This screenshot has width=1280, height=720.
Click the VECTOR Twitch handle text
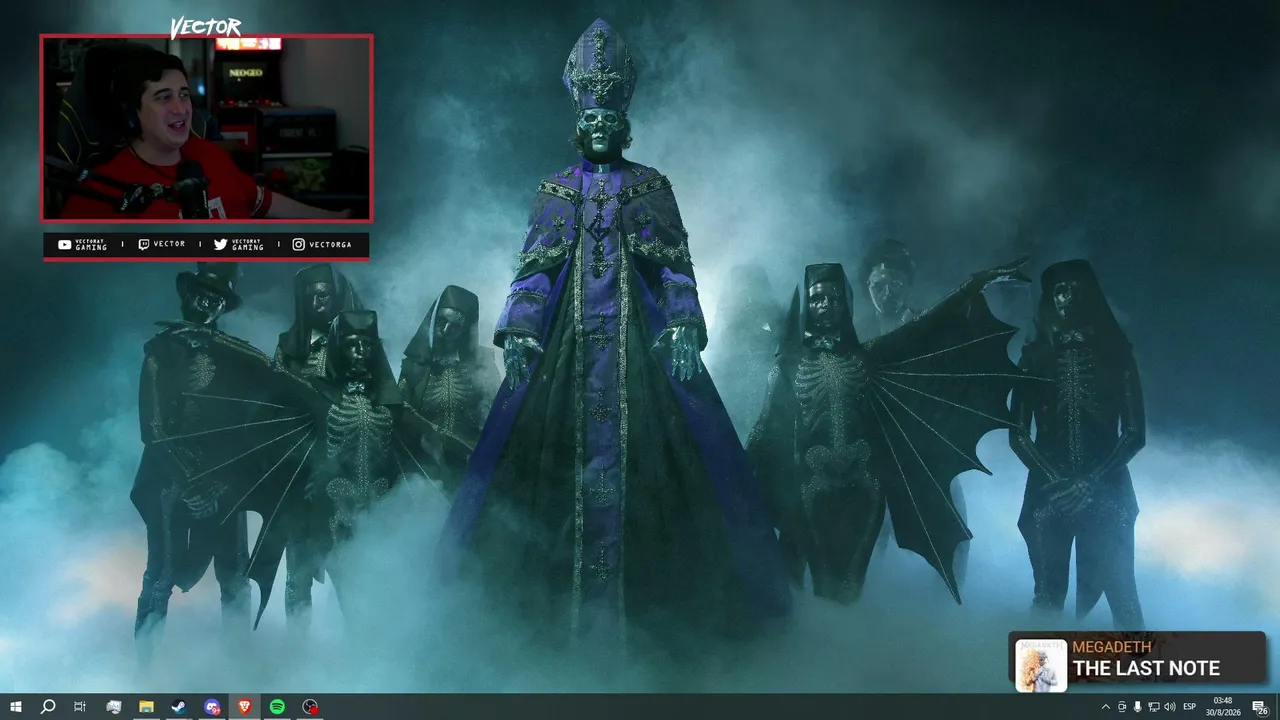click(x=170, y=244)
